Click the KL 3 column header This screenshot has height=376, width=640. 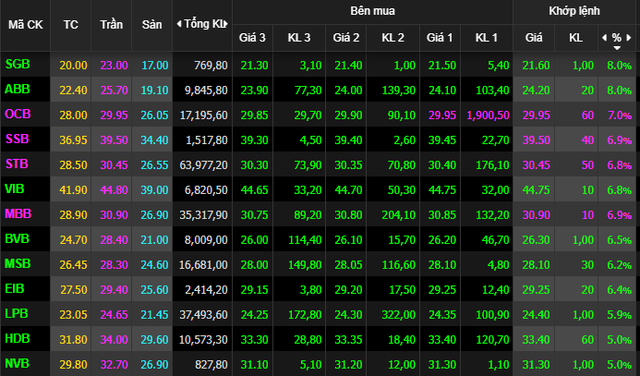pyautogui.click(x=299, y=38)
